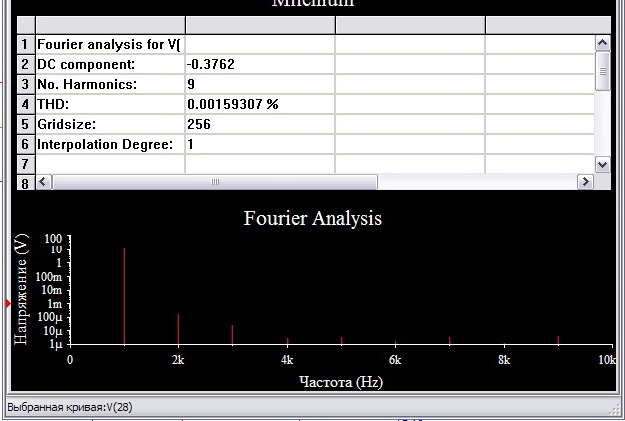Click the window resize grip in status bar
This screenshot has width=625, height=421.
617,410
